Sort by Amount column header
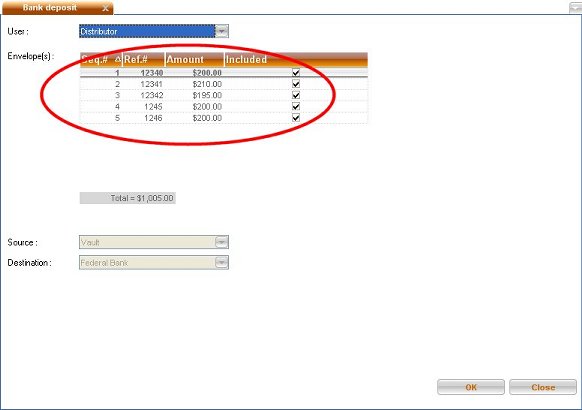Viewport: 582px width, 410px height. [194, 59]
